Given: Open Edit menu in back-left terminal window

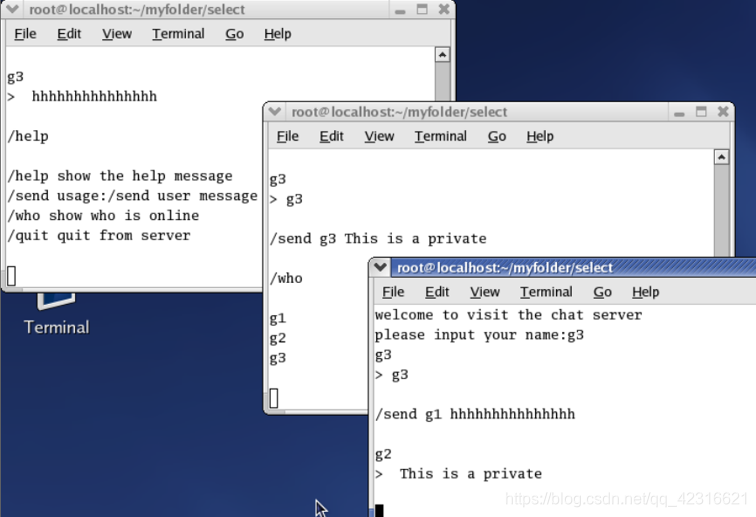Looking at the screenshot, I should [69, 34].
